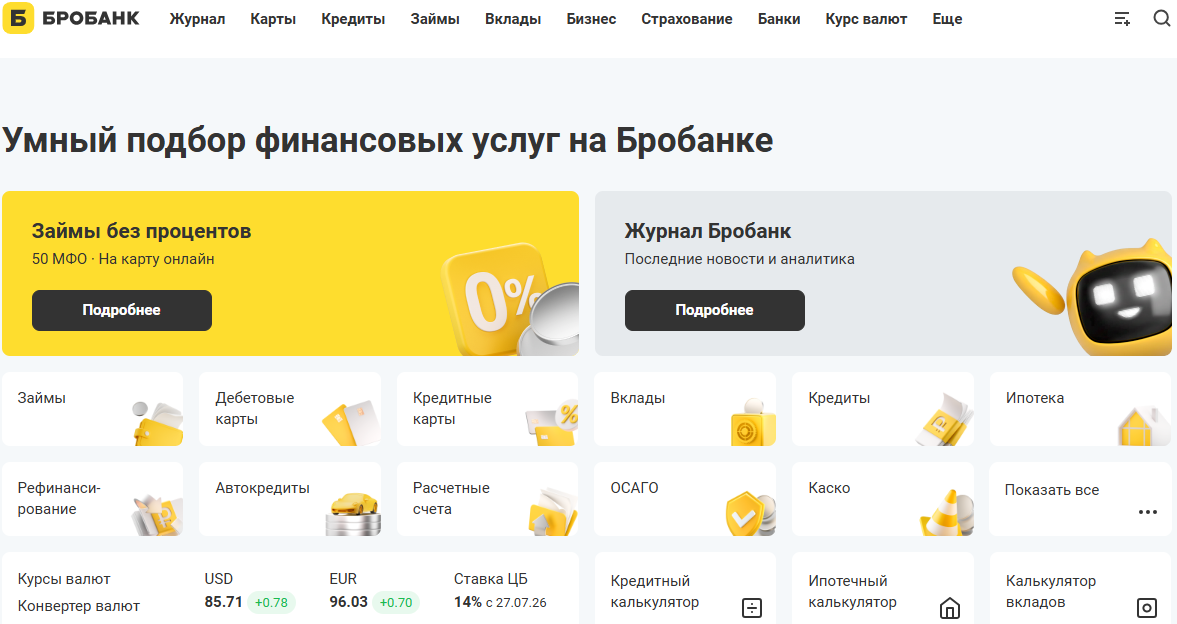Click the Бробанк logo icon
The image size is (1177, 624).
[18, 18]
